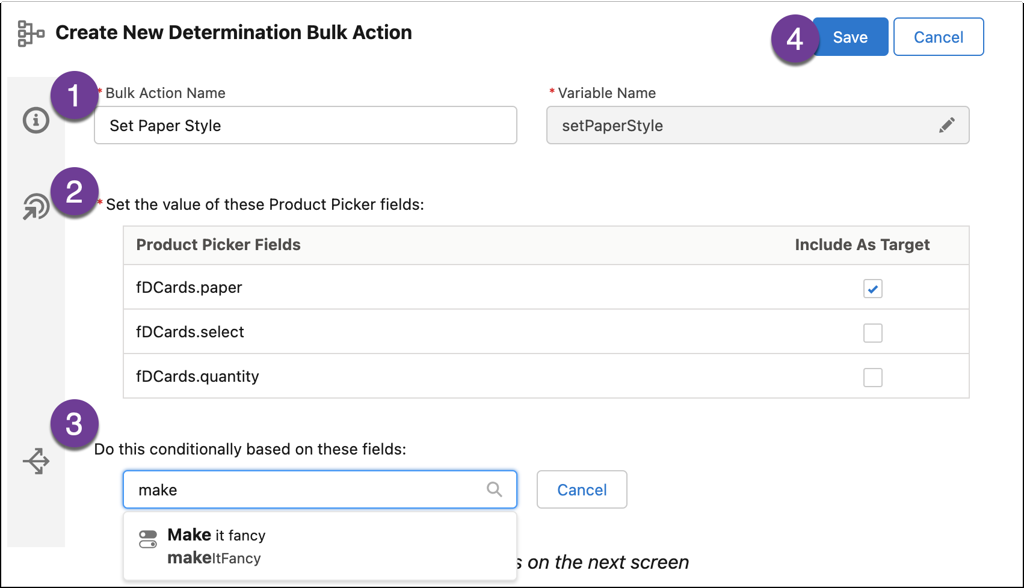Click the top Cancel button next to Save

[x=938, y=37]
